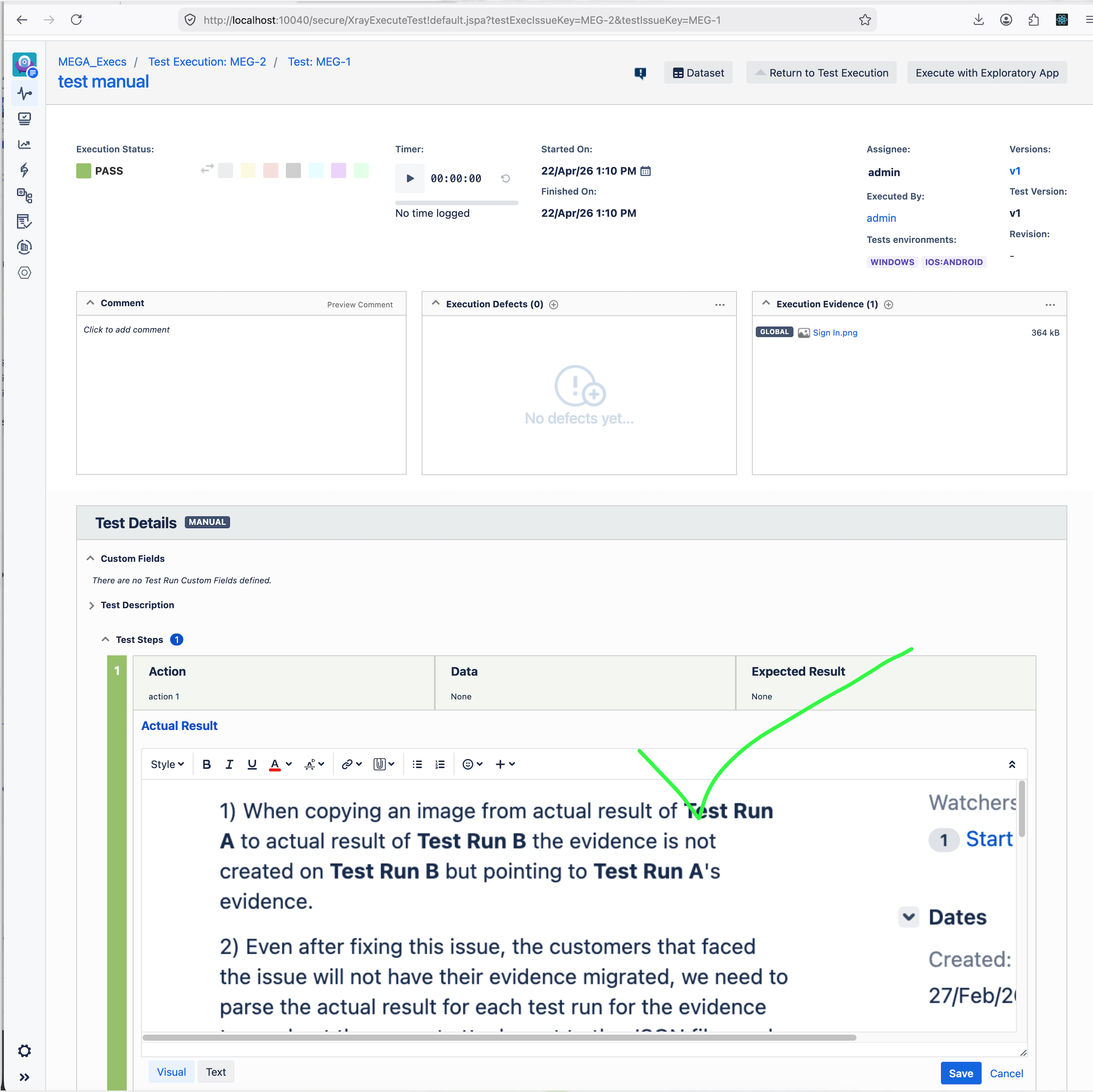Open version v1 link
The width and height of the screenshot is (1093, 1092).
pyautogui.click(x=1015, y=171)
